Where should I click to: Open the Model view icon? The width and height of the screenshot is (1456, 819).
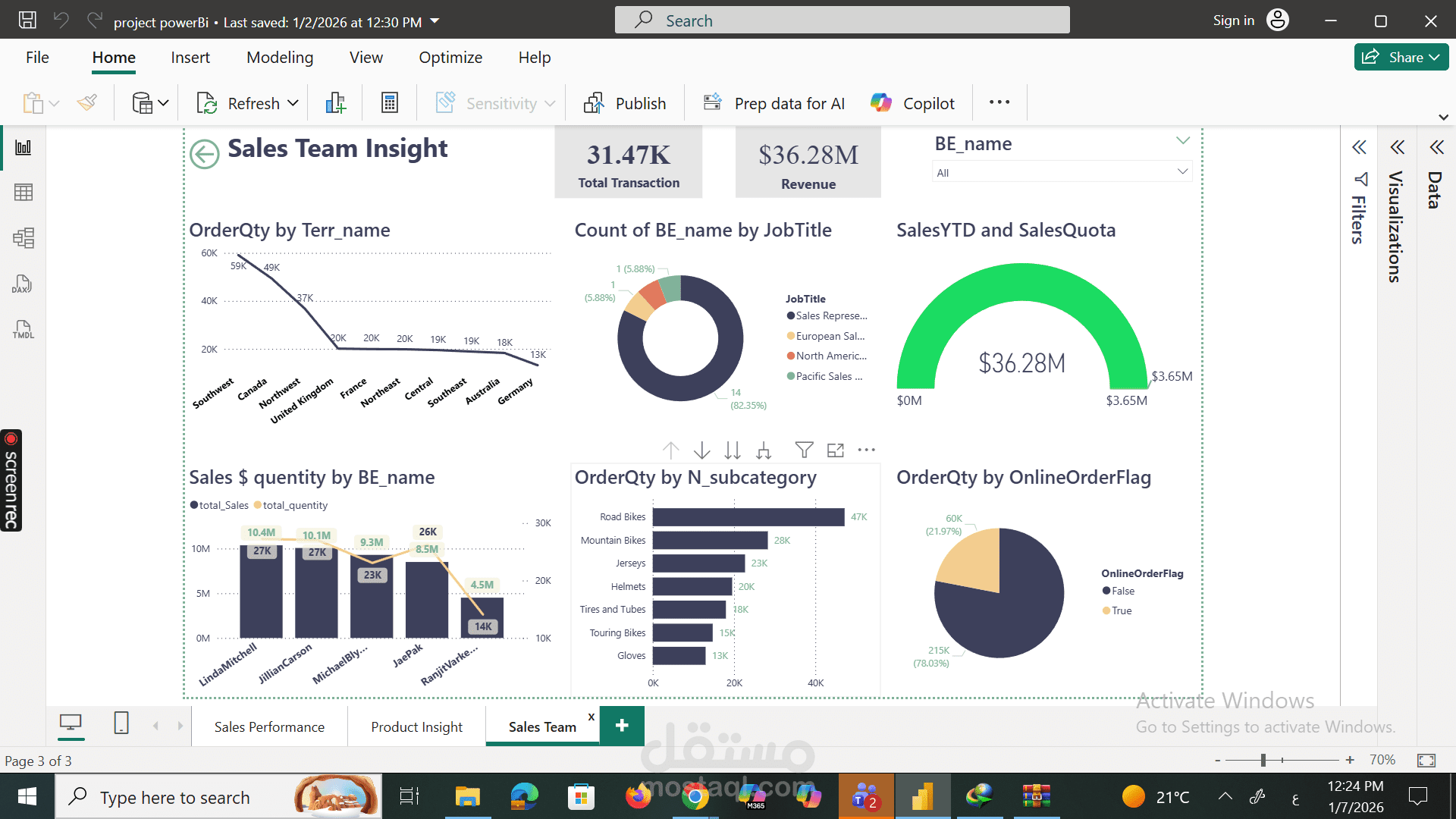click(x=24, y=238)
